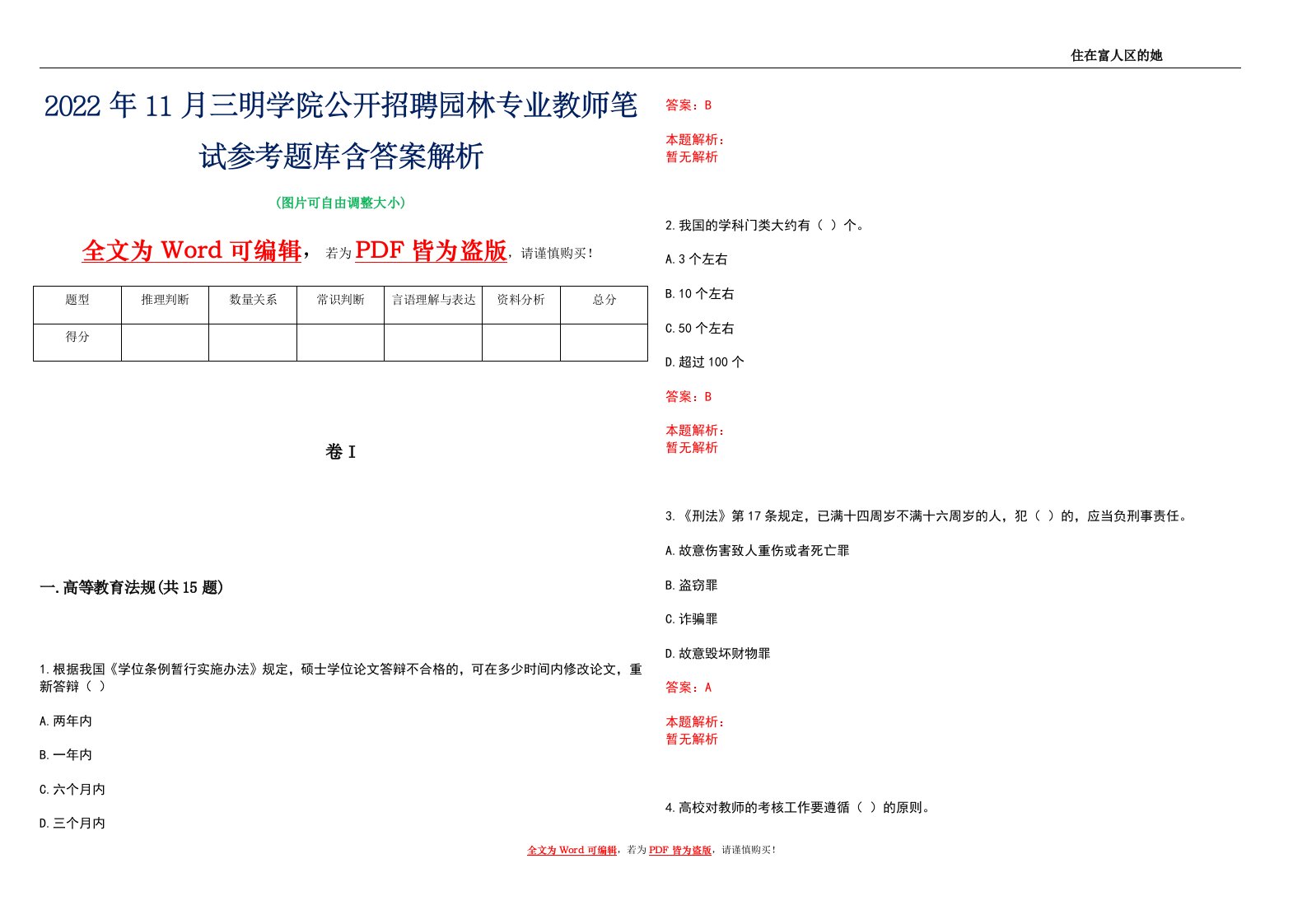
Task: Choose option C.六个月内
Action: click(x=72, y=789)
